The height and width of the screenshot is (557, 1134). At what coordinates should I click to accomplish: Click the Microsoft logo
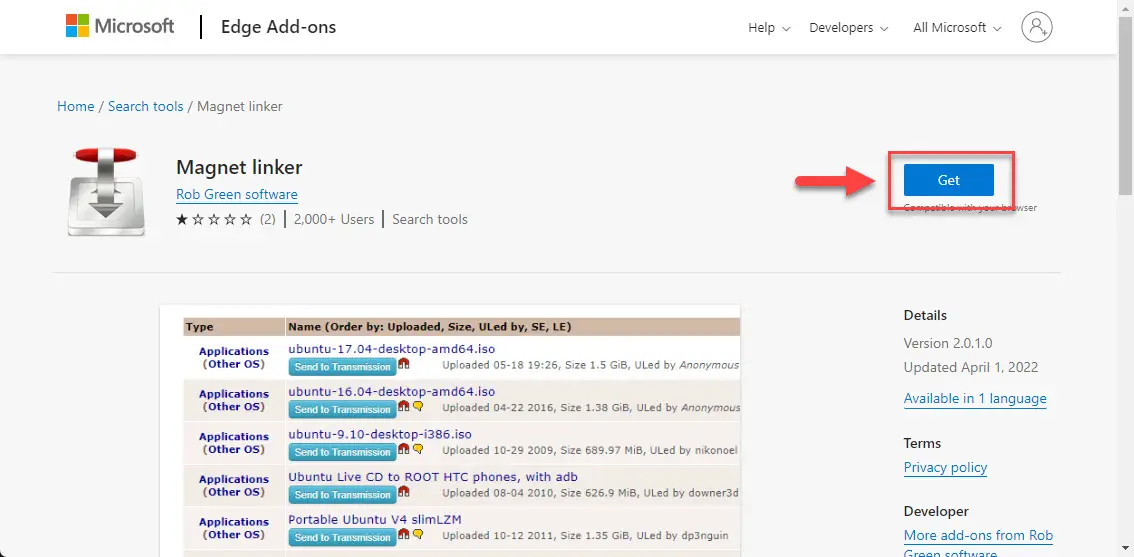[x=120, y=27]
